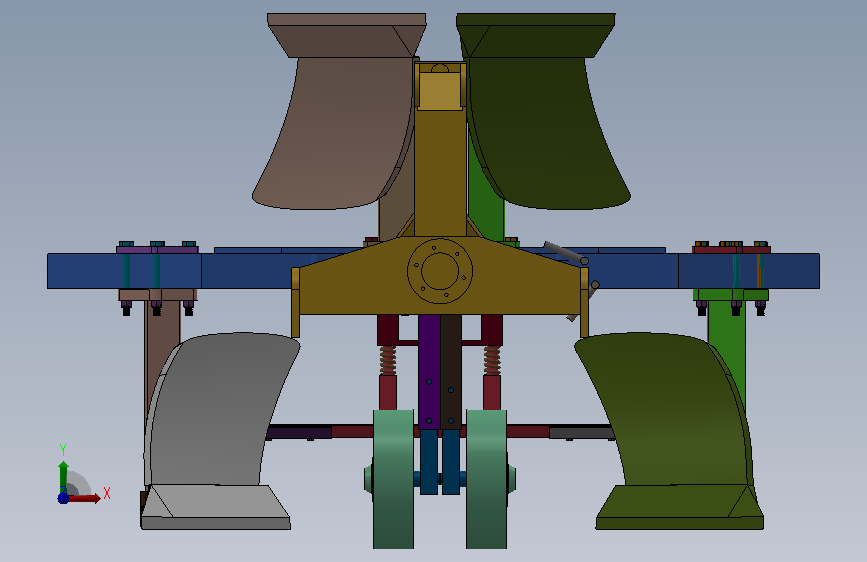
Task: Select the purple vertical post between the wheels
Action: tap(429, 372)
